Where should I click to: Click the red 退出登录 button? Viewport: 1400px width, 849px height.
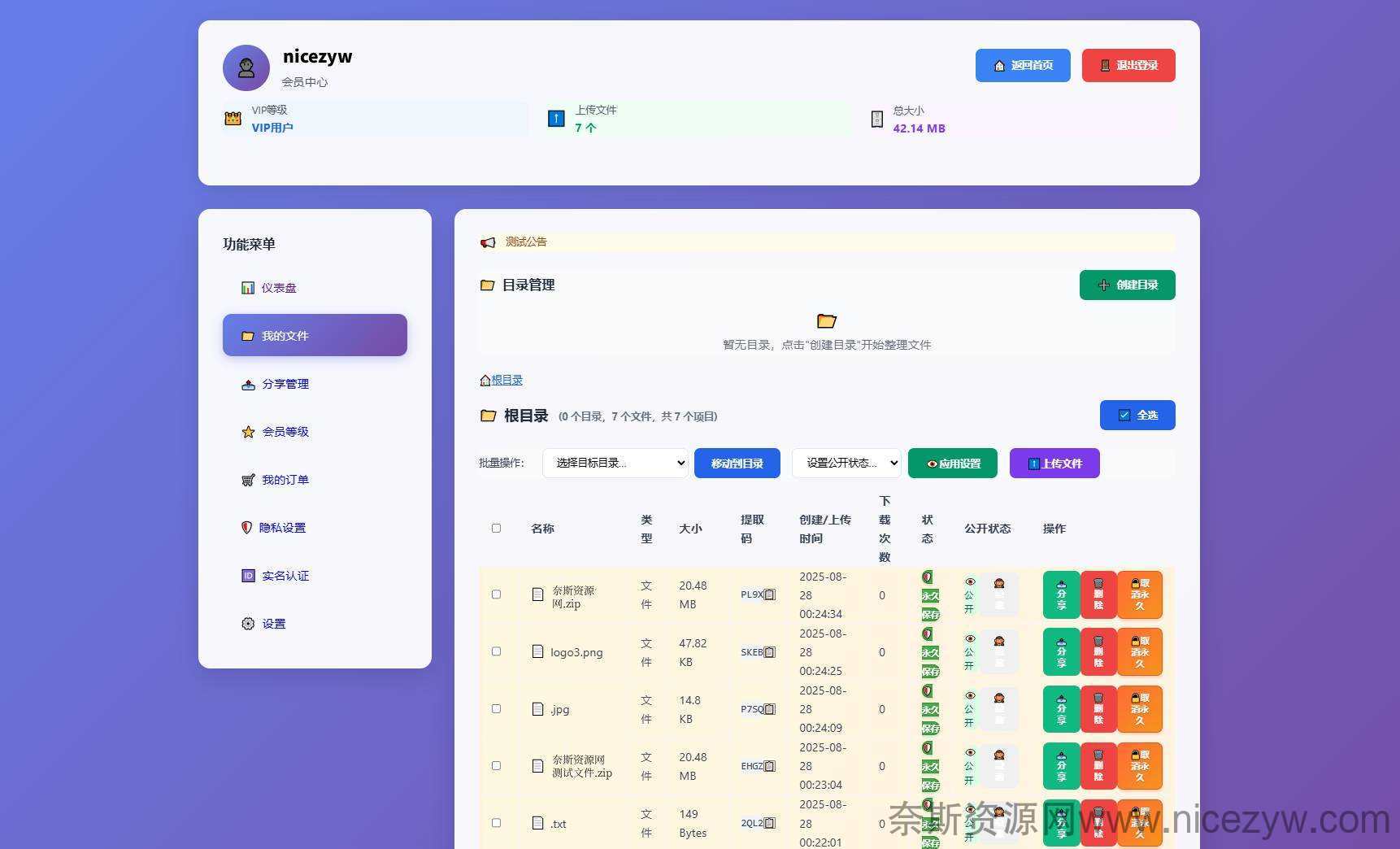click(1128, 65)
